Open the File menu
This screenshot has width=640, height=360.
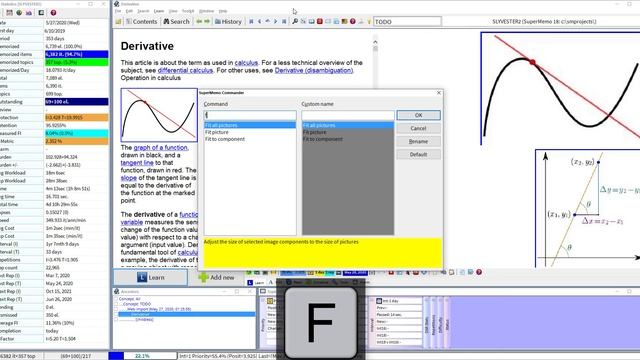pyautogui.click(x=118, y=11)
